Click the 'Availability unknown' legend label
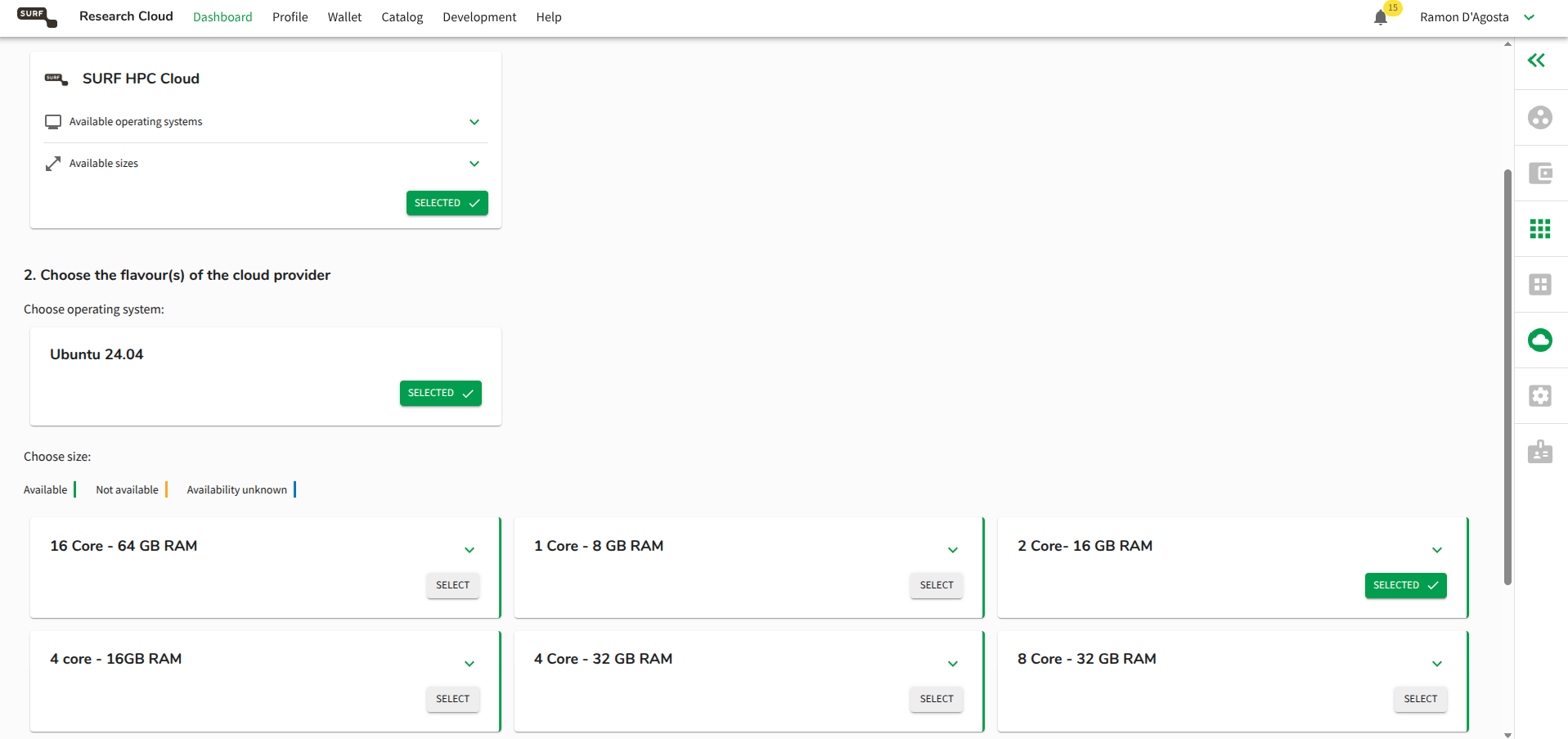Image resolution: width=1568 pixels, height=739 pixels. [x=236, y=490]
